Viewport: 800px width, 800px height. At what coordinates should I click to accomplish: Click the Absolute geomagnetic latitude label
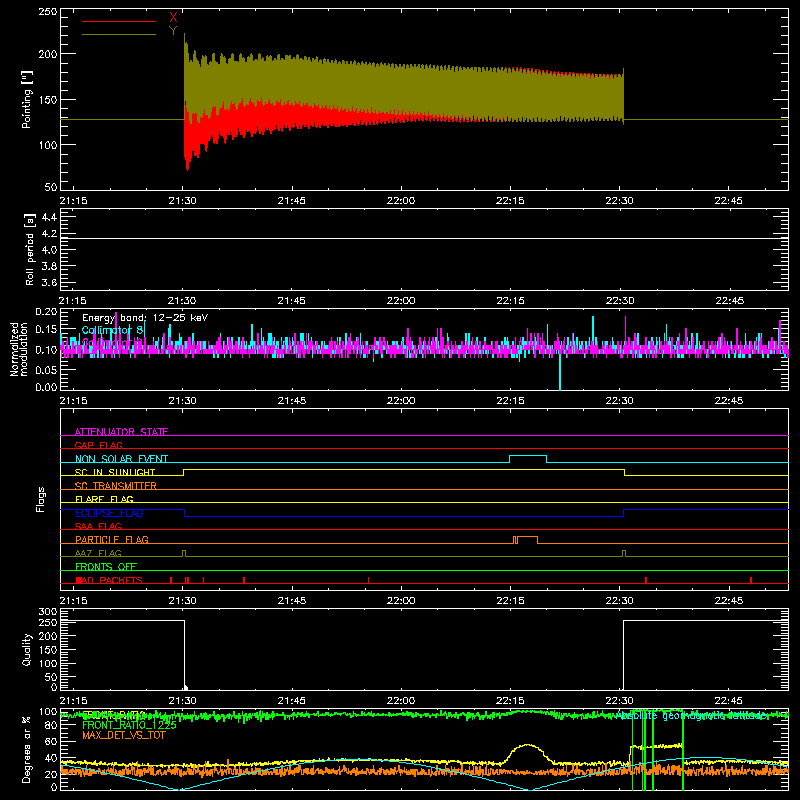692,716
